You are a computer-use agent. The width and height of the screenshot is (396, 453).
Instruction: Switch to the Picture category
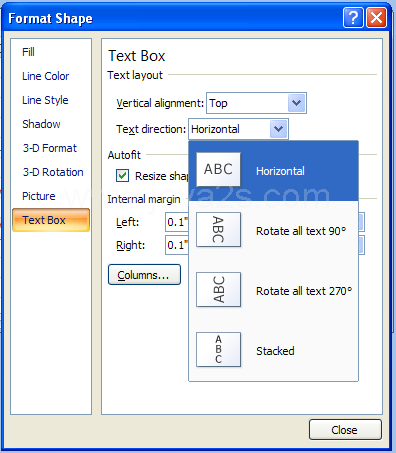(x=39, y=196)
